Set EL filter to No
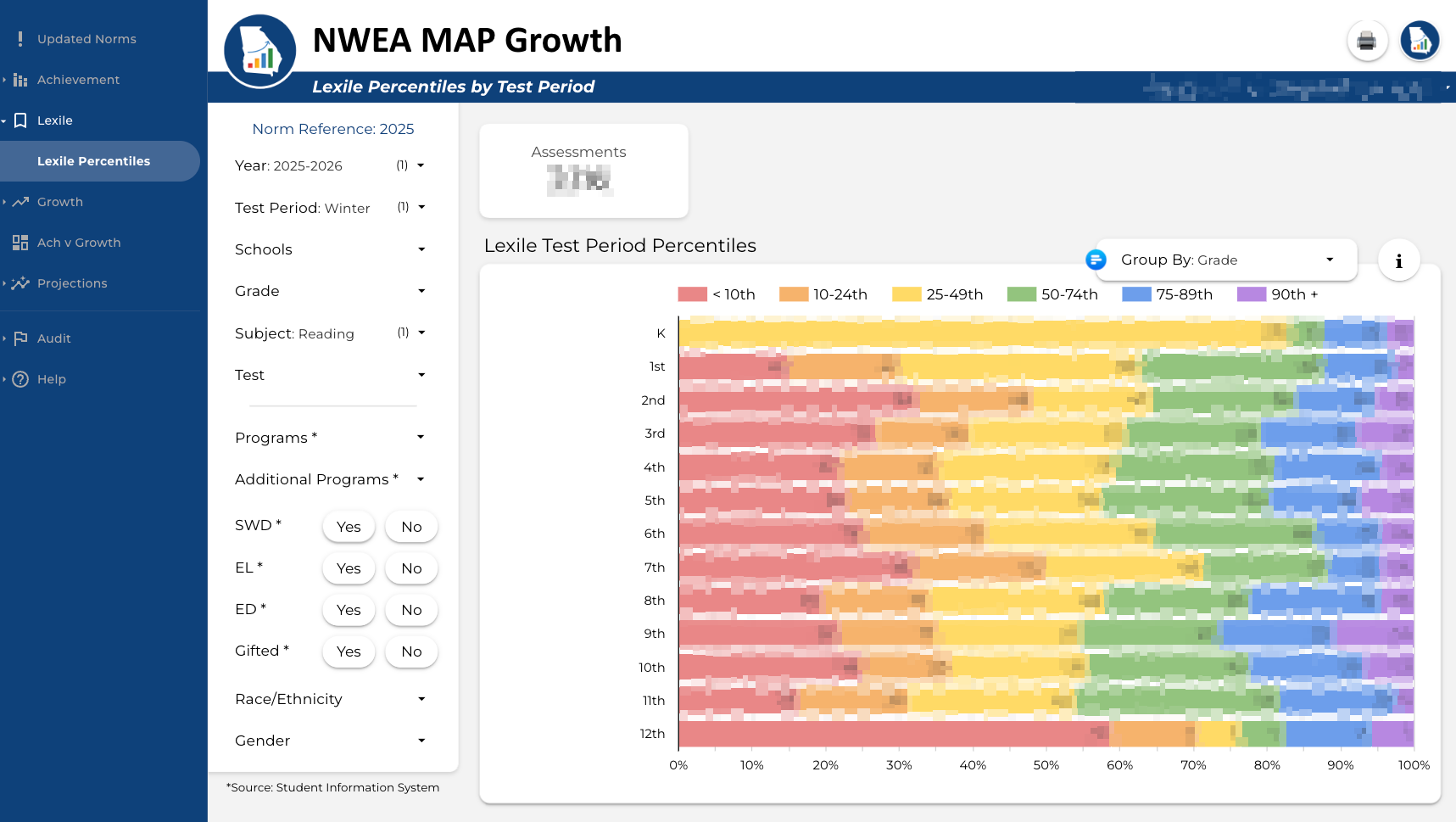The height and width of the screenshot is (822, 1456). (411, 568)
